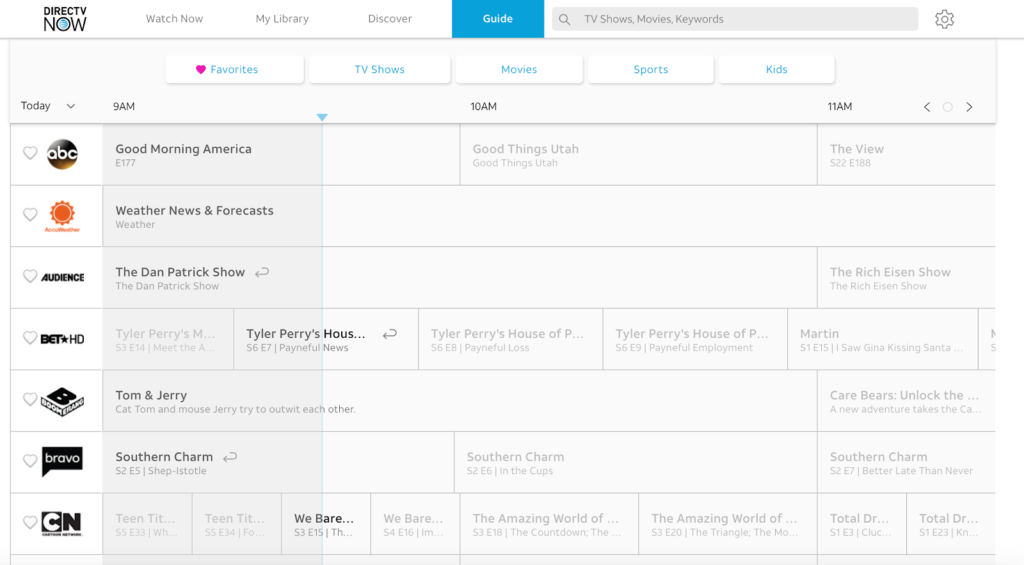Go to next time block arrow
1024x565 pixels.
click(969, 107)
